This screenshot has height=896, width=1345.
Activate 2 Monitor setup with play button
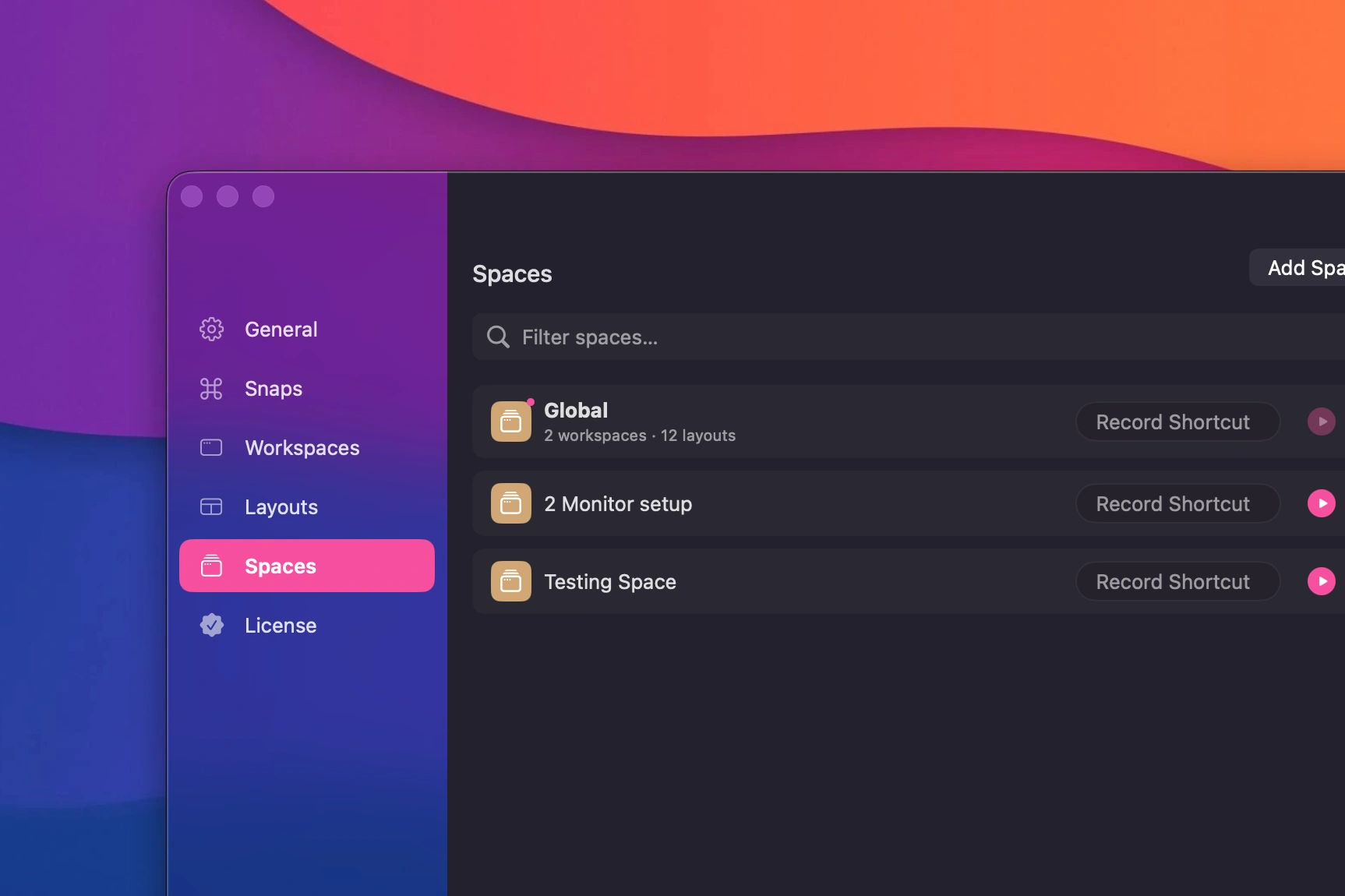[x=1322, y=503]
